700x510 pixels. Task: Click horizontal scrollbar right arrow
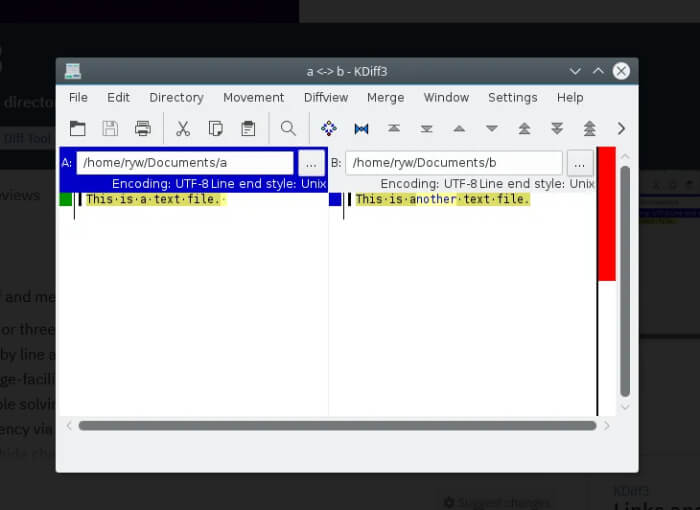pos(607,426)
